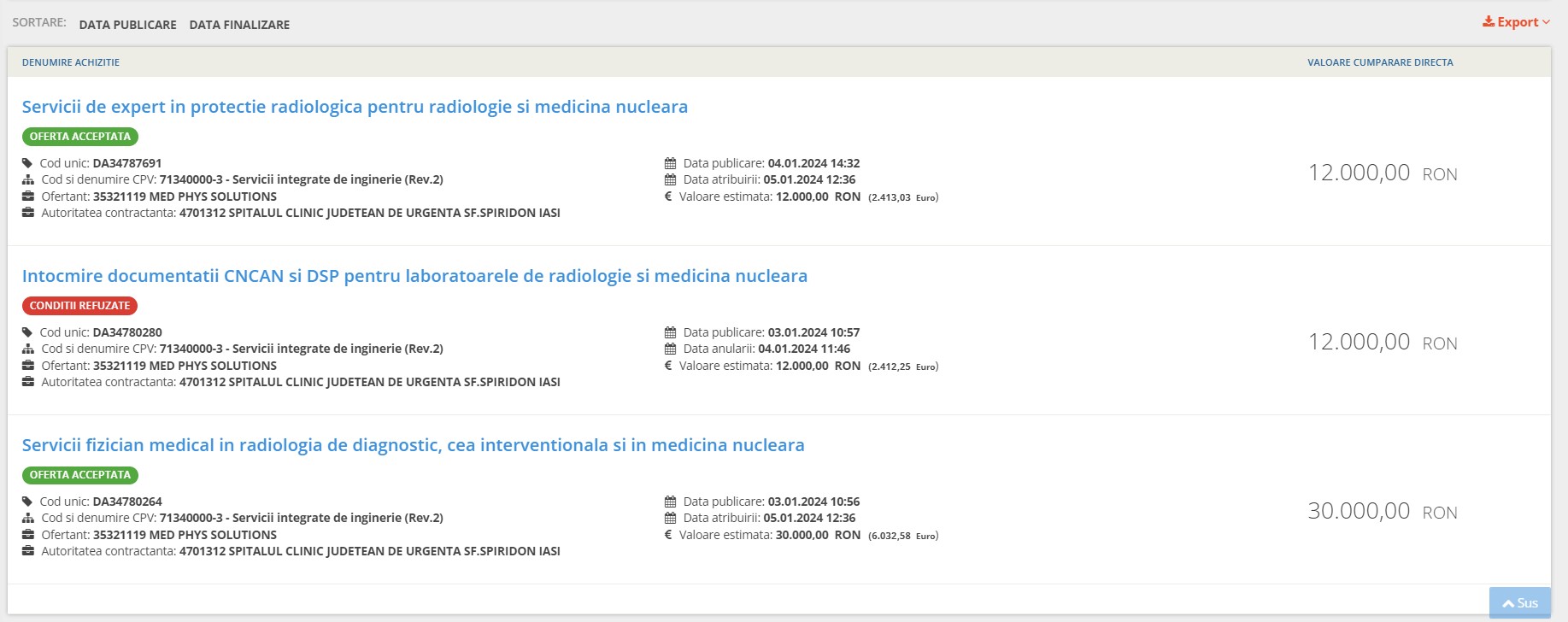Click Autoritatea contractanta icon in third entry
This screenshot has height=622, width=1568.
[28, 551]
